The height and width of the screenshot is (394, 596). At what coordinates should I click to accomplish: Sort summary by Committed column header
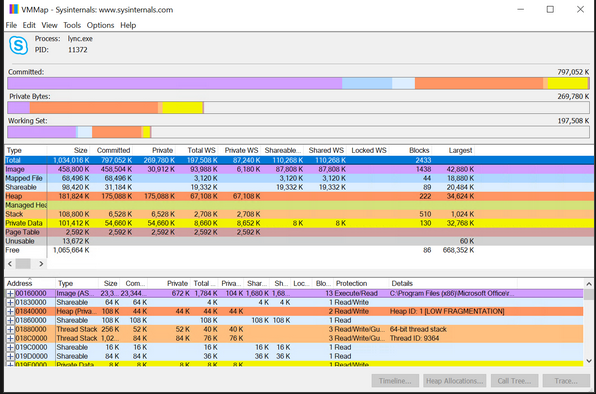111,150
